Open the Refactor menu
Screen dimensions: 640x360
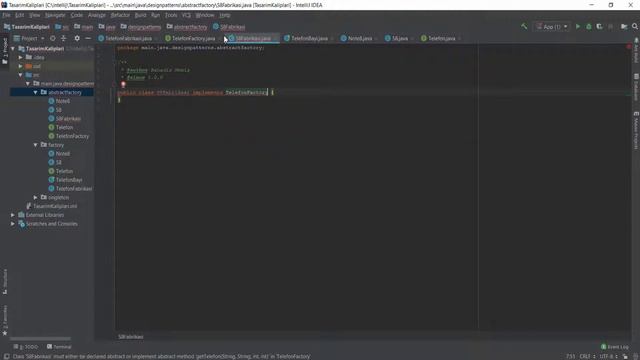120,15
